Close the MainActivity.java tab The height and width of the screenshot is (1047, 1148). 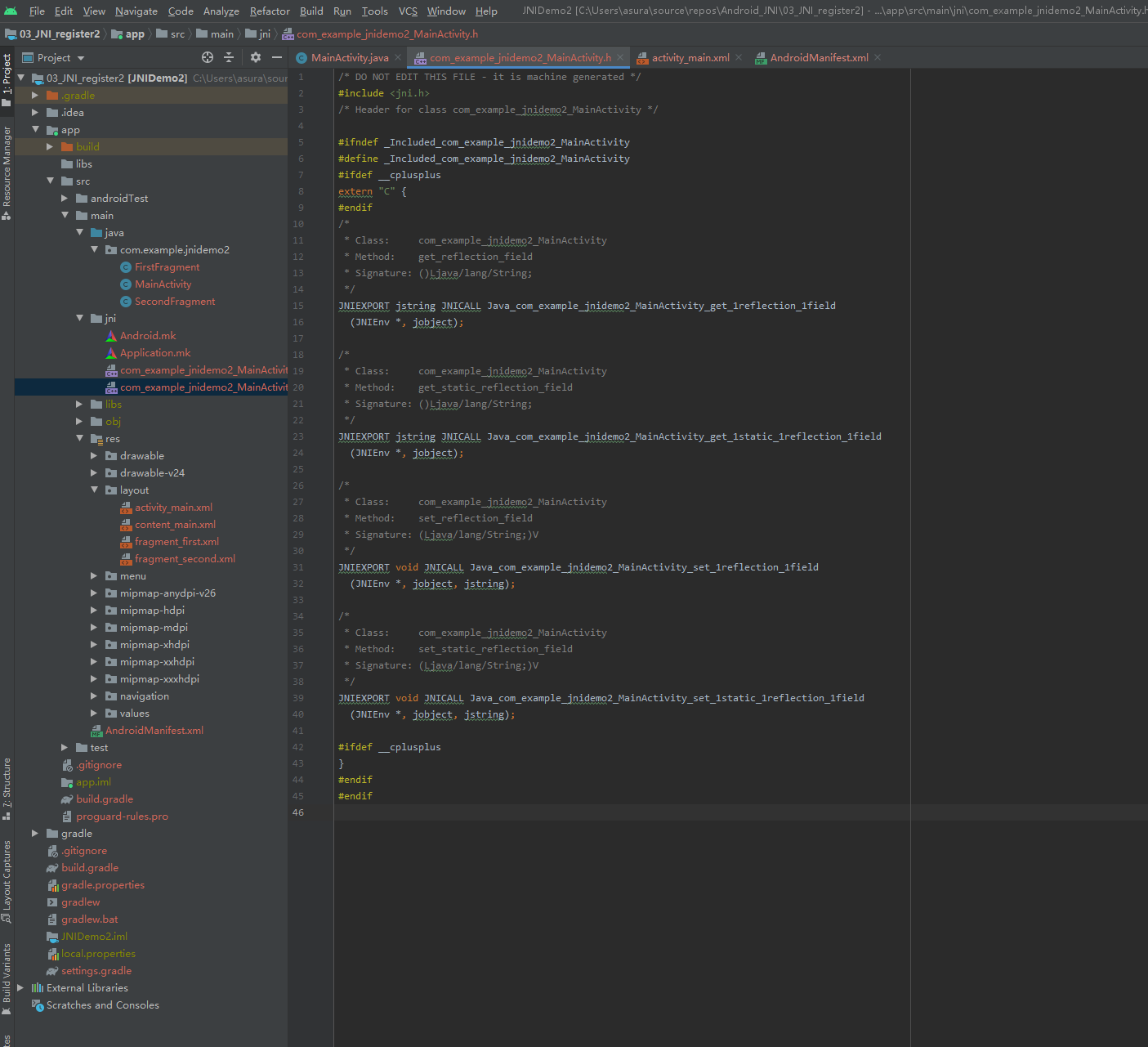click(398, 57)
